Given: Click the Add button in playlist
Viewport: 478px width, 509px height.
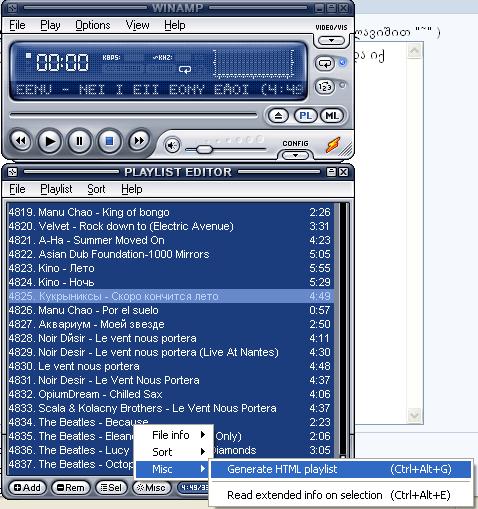Looking at the screenshot, I should tap(27, 488).
